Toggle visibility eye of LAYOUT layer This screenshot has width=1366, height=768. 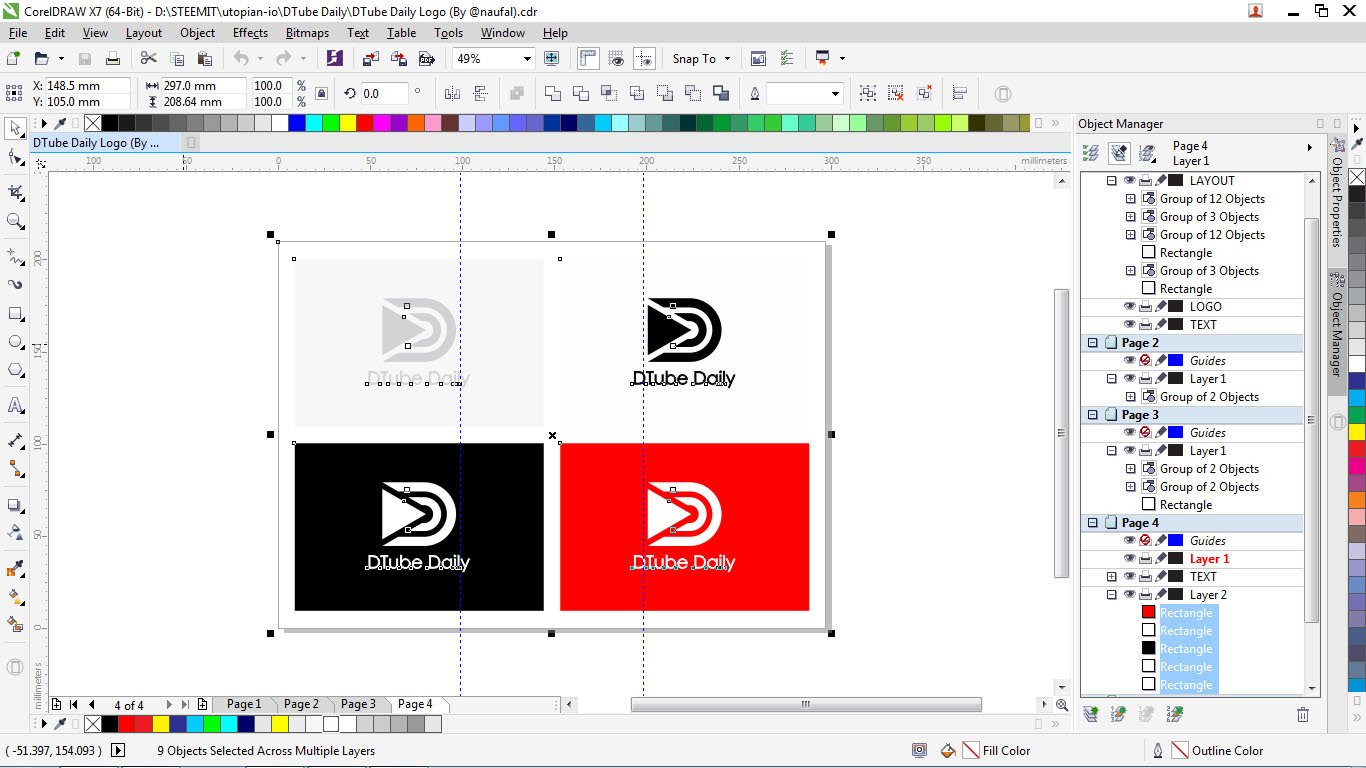(1130, 181)
